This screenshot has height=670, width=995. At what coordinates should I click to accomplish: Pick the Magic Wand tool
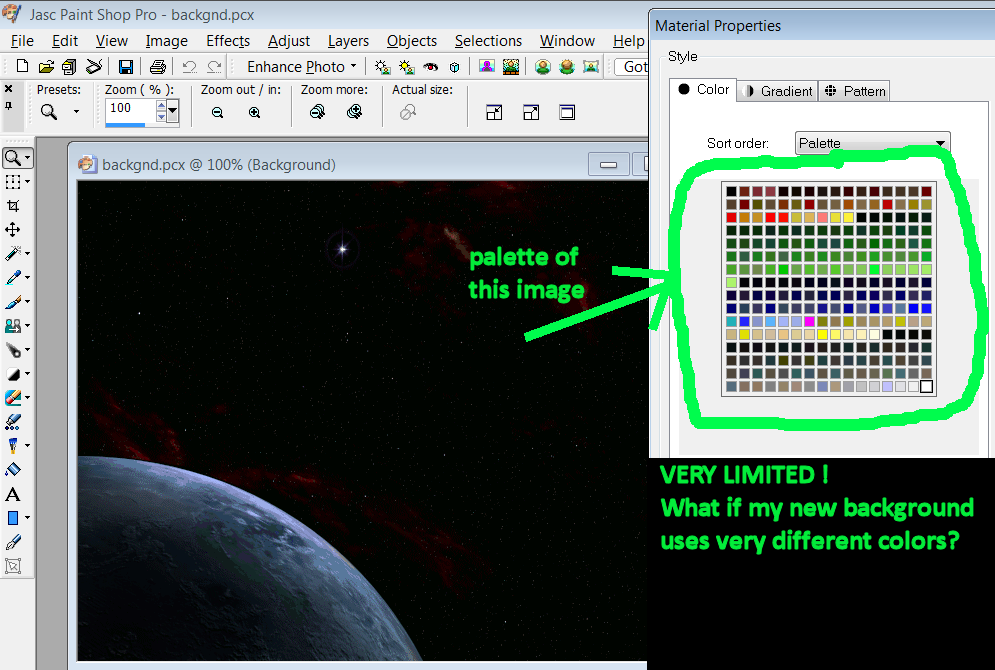click(x=13, y=254)
